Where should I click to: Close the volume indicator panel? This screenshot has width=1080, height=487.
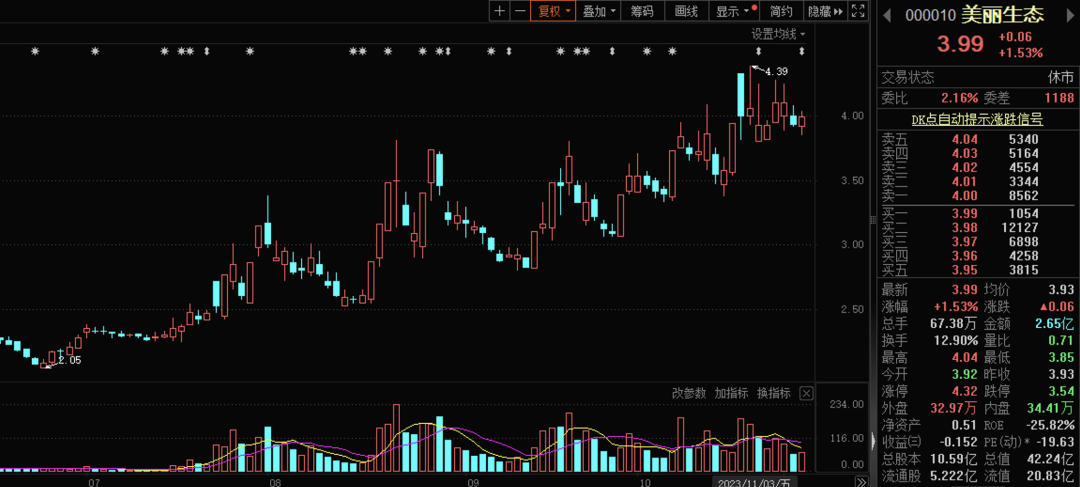coord(807,393)
